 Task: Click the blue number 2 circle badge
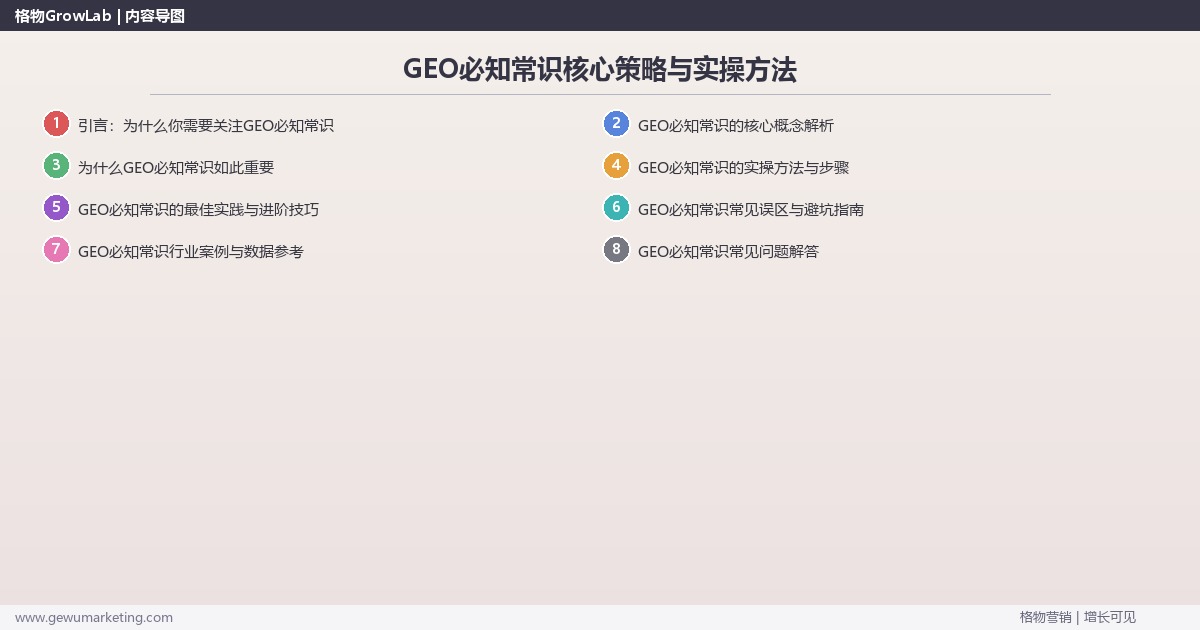pos(616,124)
